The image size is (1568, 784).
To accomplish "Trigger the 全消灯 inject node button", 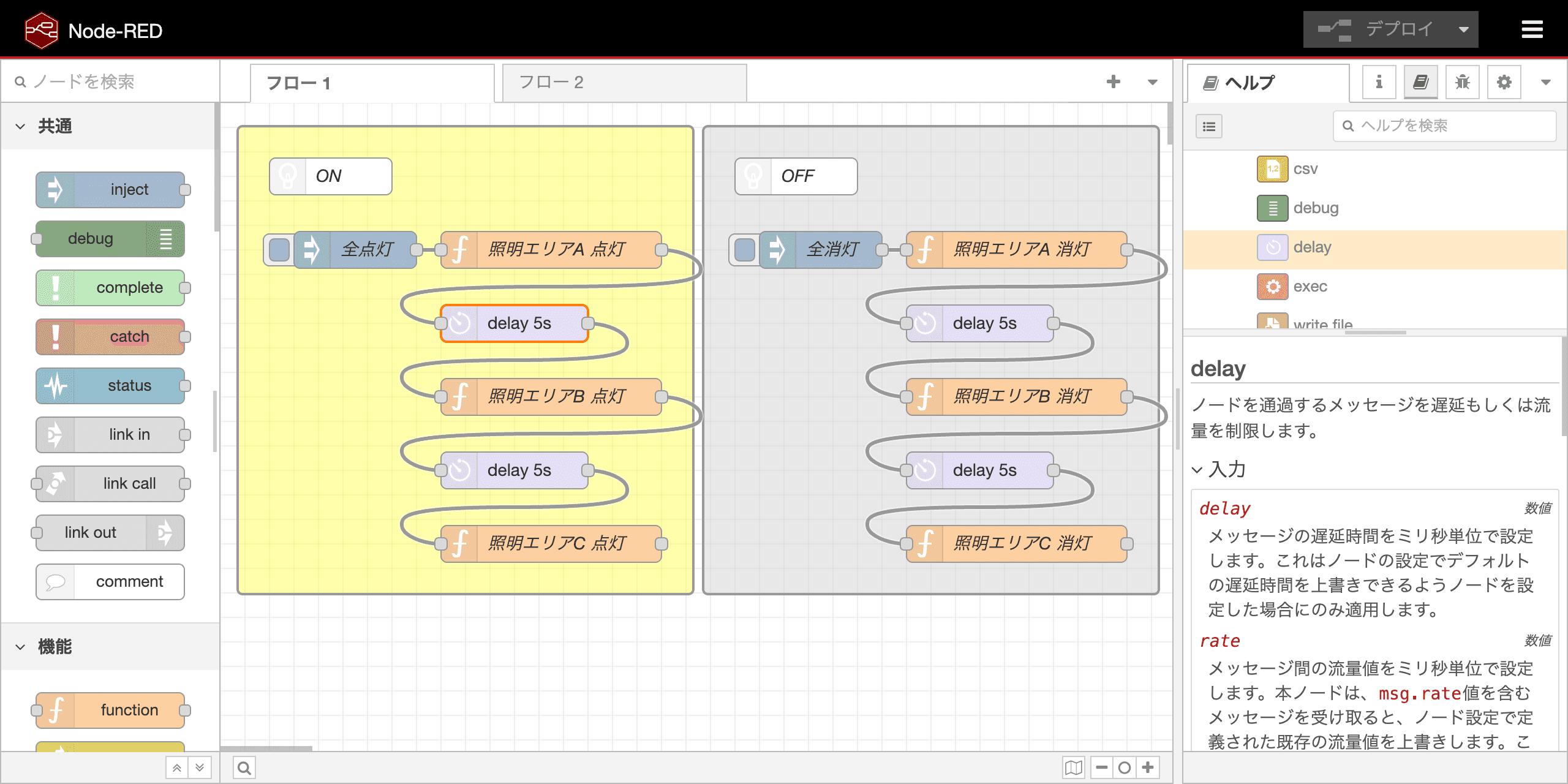I will [745, 249].
